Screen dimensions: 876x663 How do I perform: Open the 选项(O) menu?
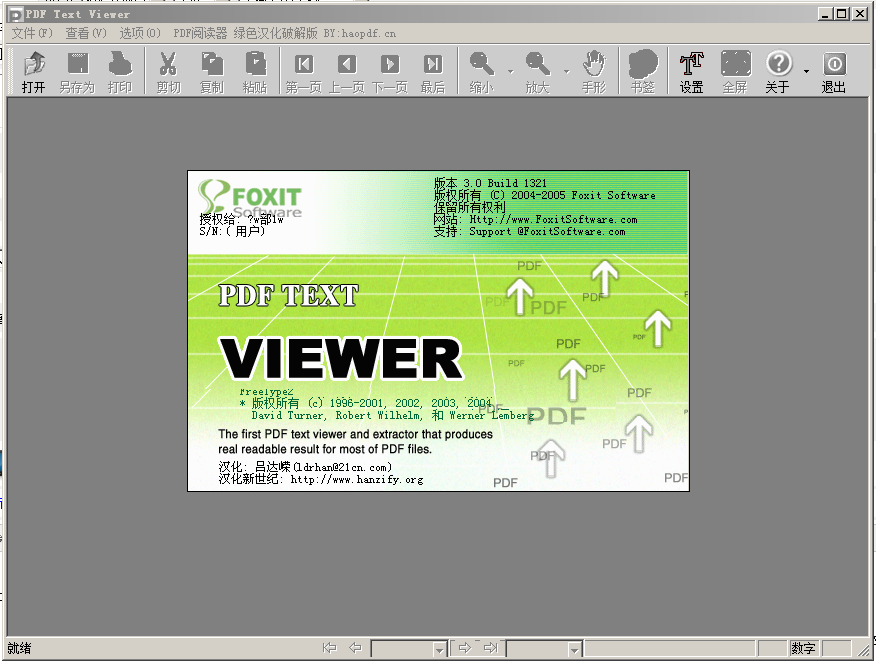140,34
